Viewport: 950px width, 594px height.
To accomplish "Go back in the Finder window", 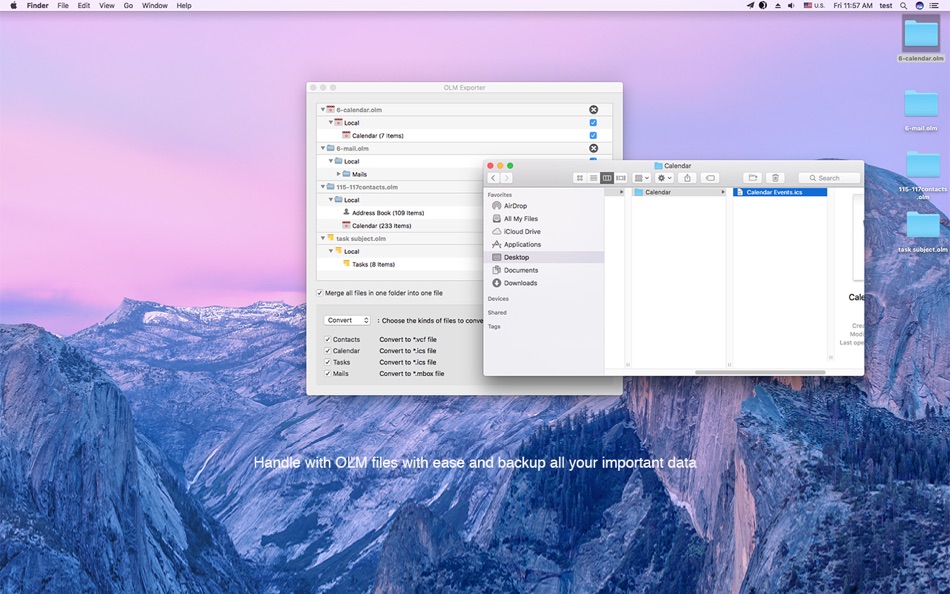I will 493,178.
